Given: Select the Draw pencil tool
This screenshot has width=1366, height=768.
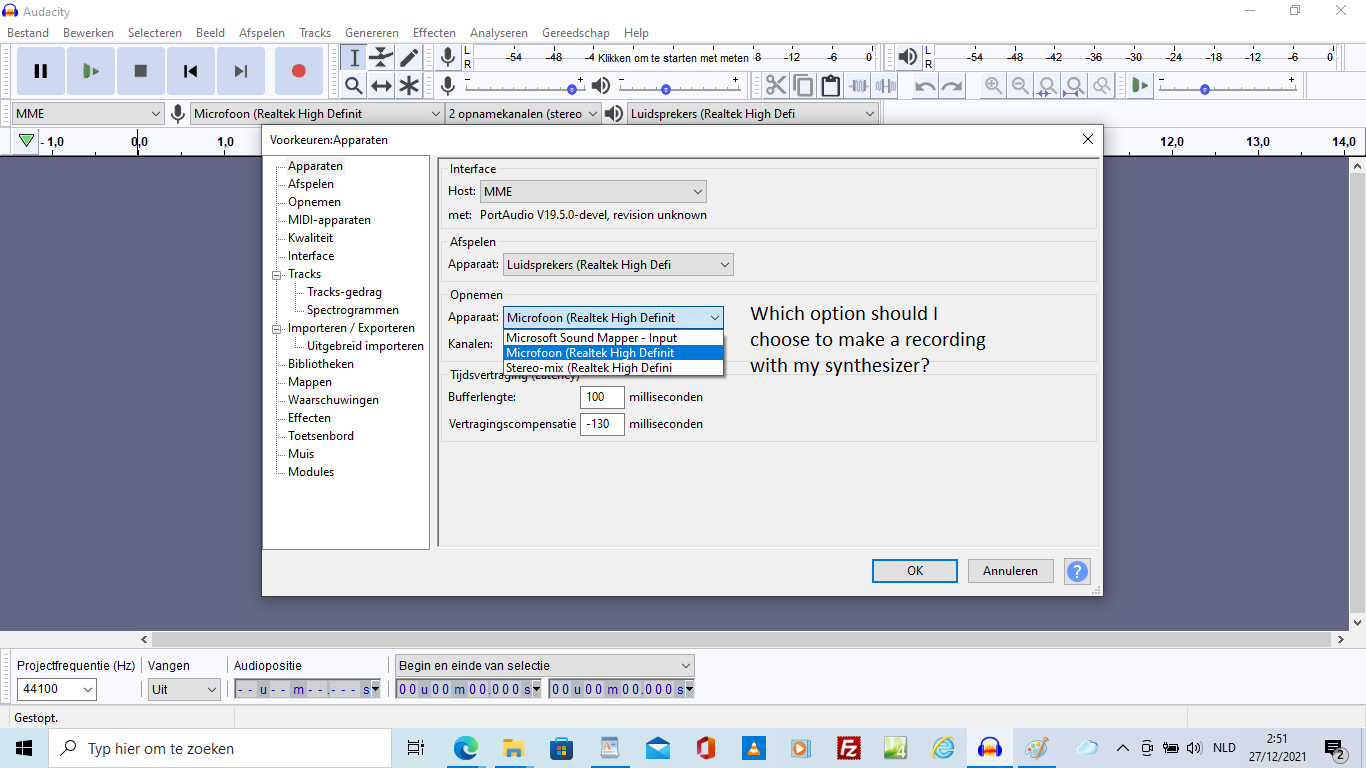Looking at the screenshot, I should pos(409,57).
